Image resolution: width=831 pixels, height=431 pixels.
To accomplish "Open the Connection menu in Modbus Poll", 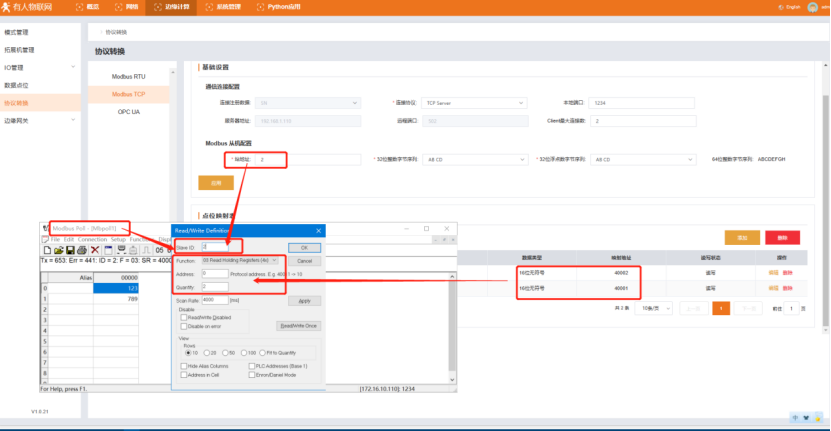I will 92,240.
